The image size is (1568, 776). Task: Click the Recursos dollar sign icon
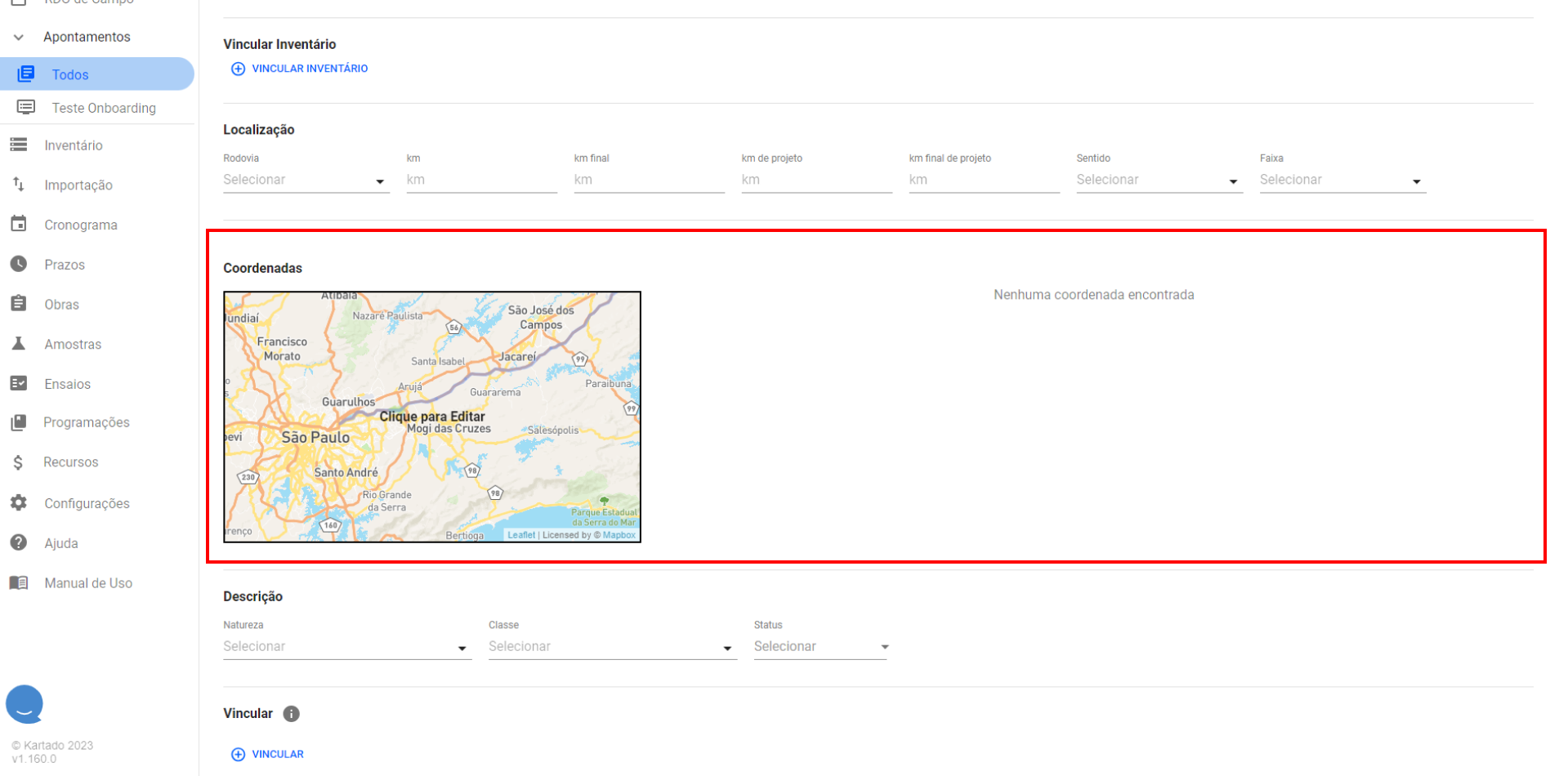click(x=19, y=462)
